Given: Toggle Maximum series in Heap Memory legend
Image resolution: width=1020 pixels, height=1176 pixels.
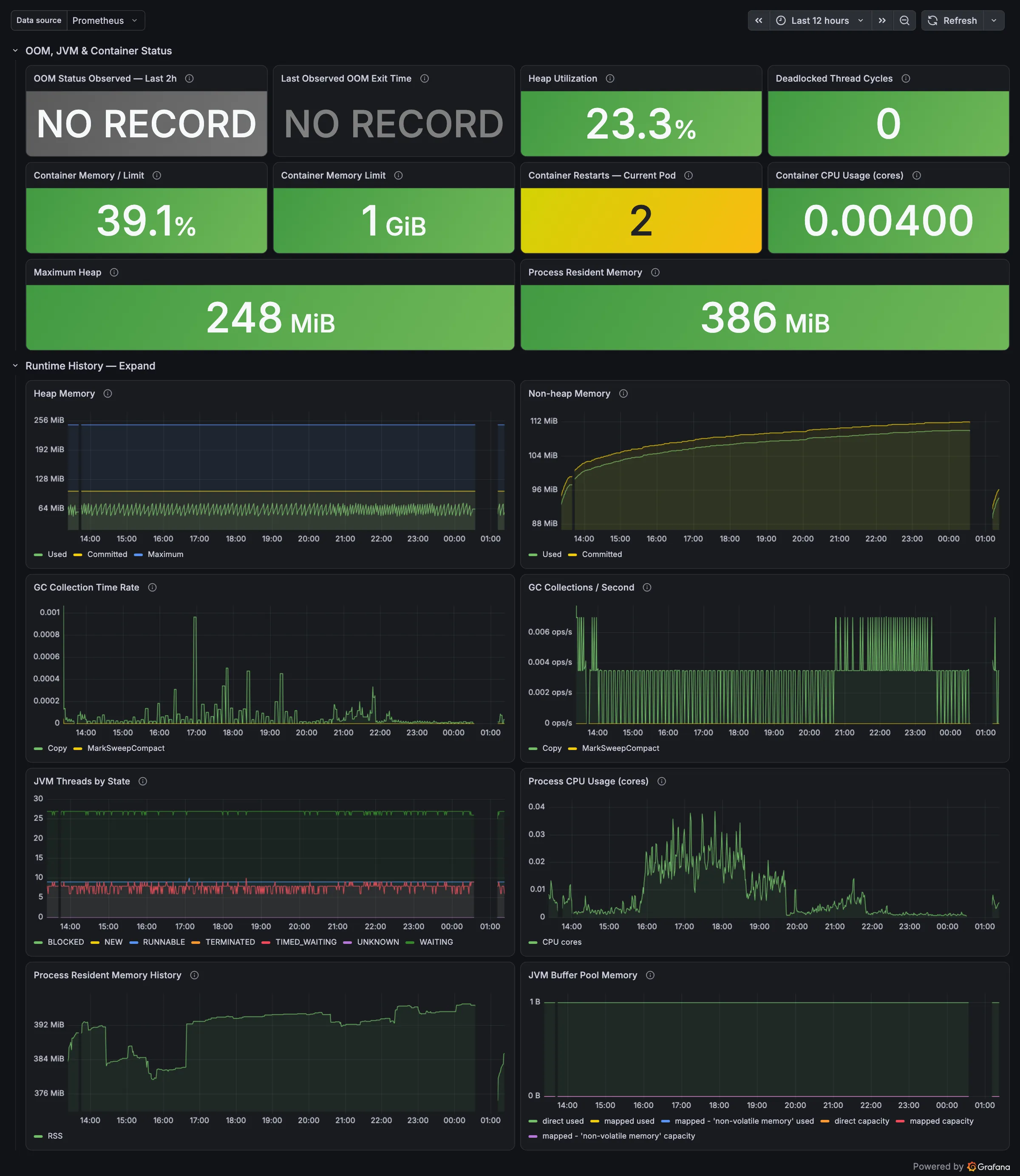Looking at the screenshot, I should tap(166, 554).
